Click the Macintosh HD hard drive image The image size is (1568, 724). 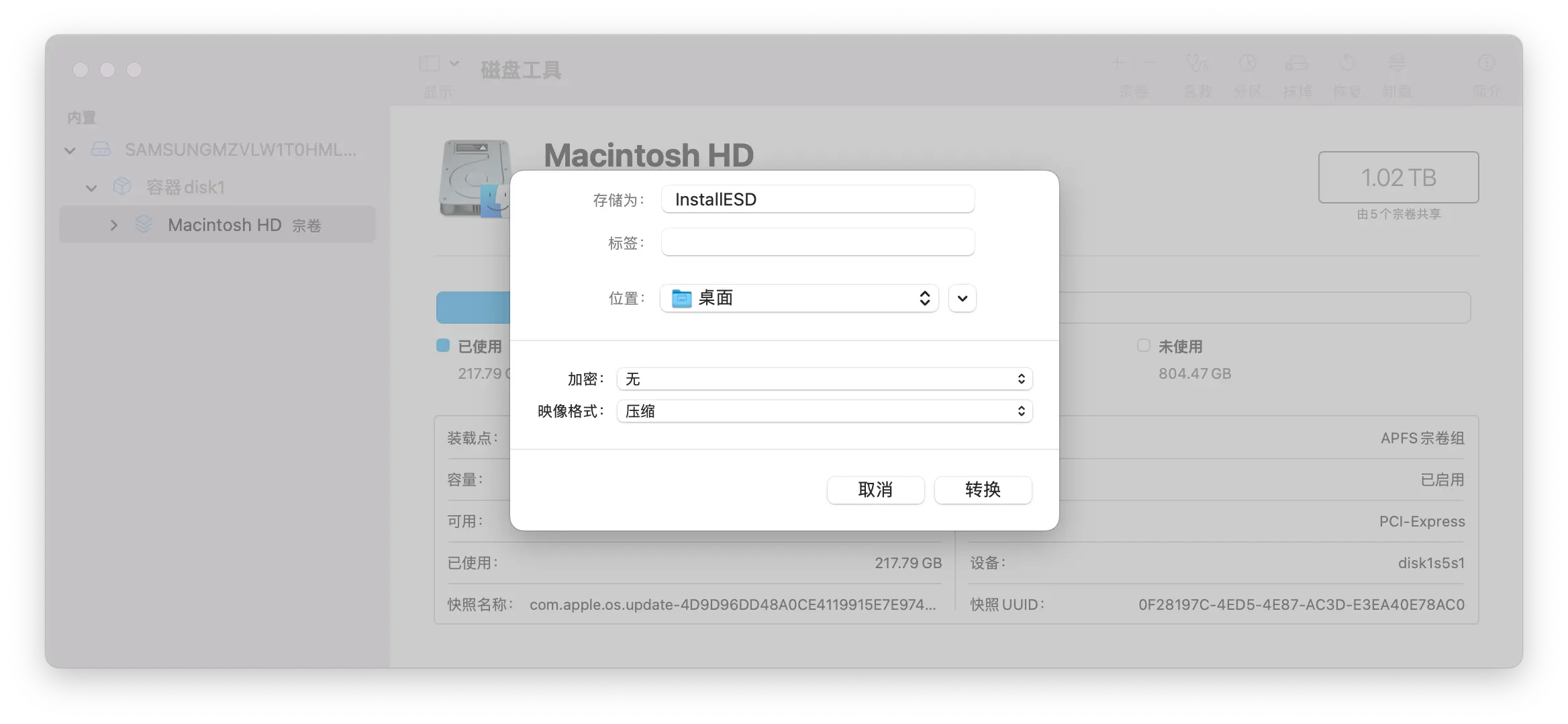tap(474, 179)
